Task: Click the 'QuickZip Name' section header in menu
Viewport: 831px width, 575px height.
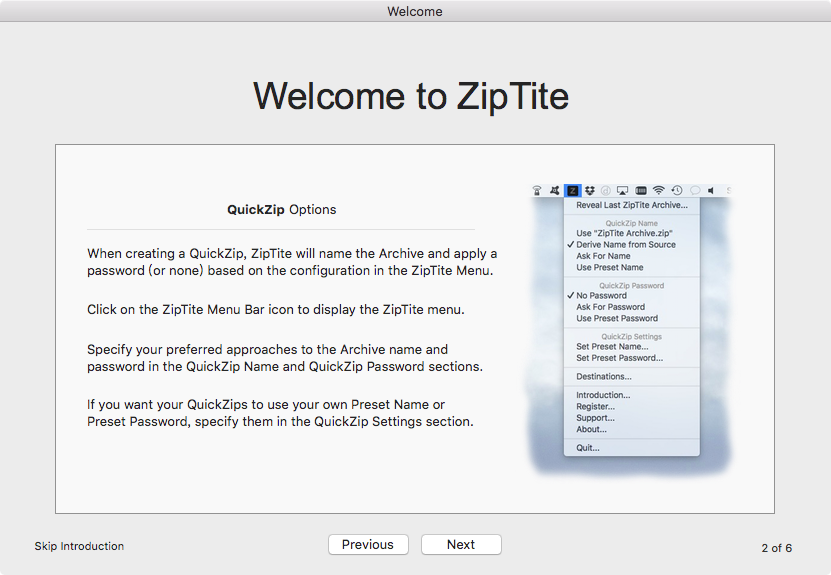Action: [x=632, y=223]
